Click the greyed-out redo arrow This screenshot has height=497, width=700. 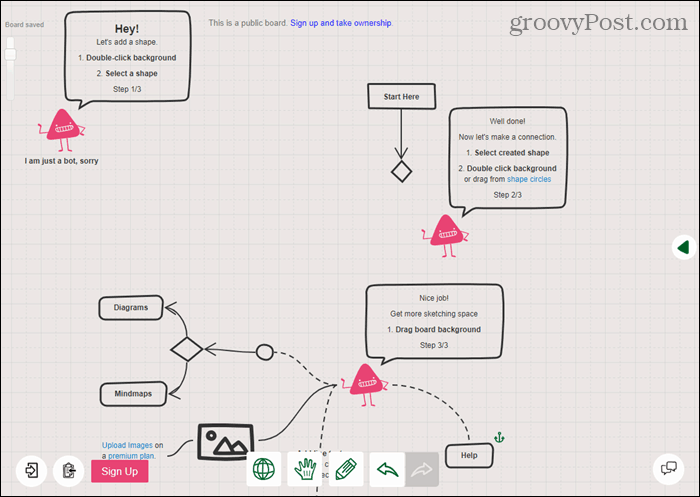(422, 469)
